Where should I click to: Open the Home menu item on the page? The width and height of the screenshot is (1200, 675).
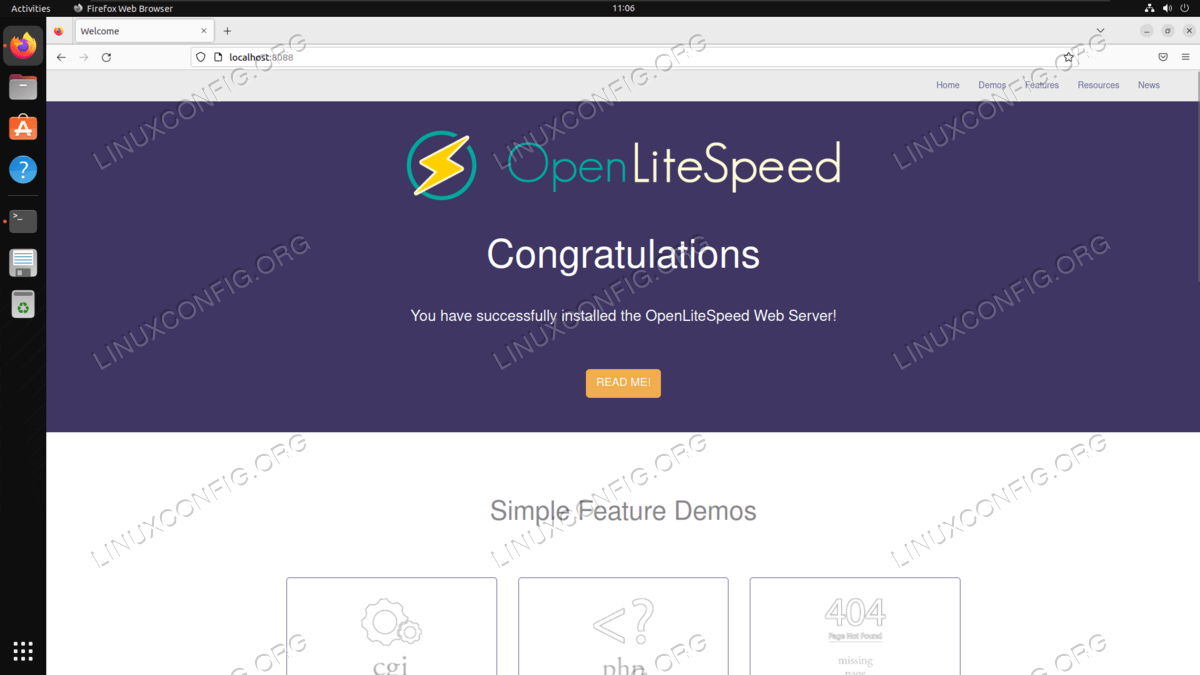pos(948,85)
